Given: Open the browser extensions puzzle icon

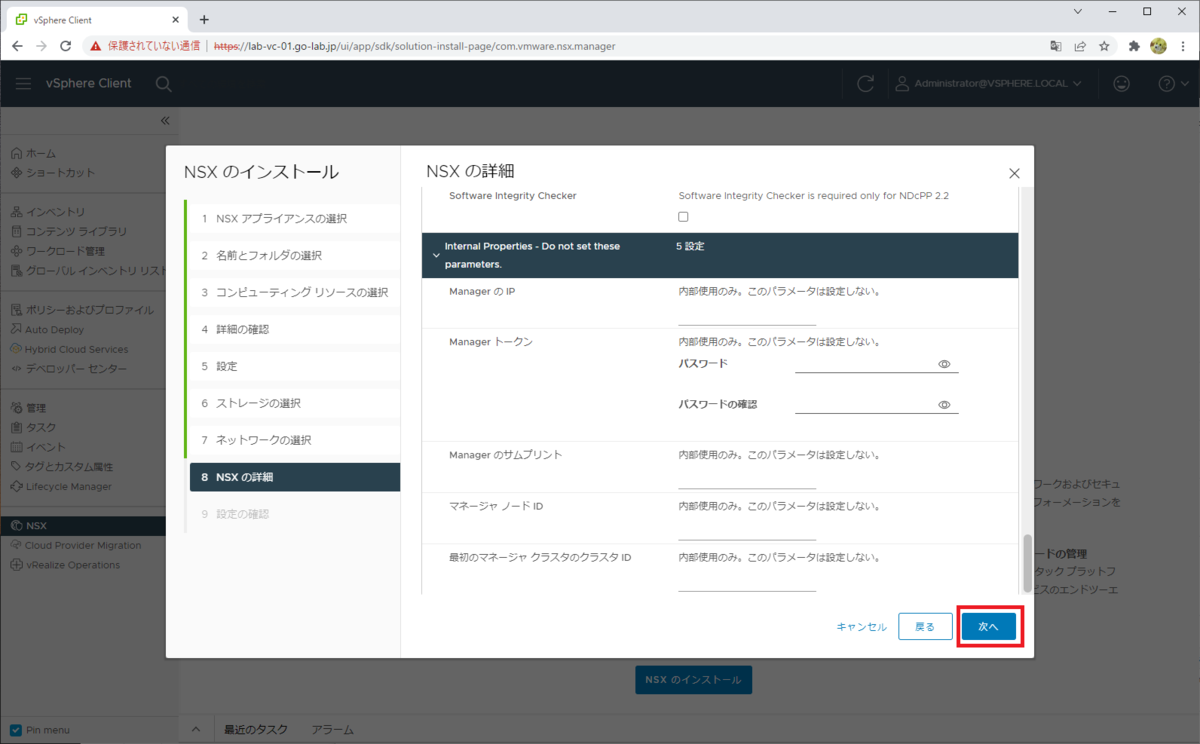Looking at the screenshot, I should tap(1134, 46).
